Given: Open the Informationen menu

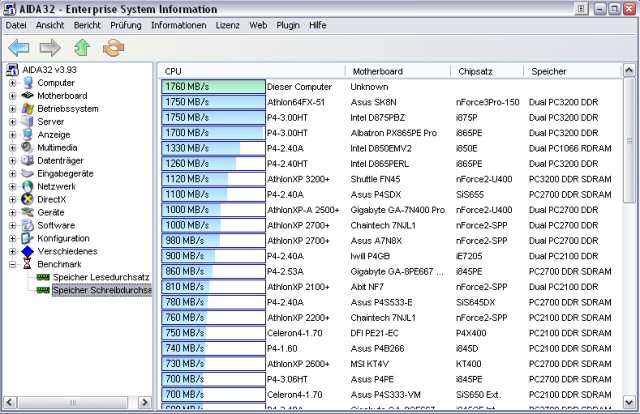Looking at the screenshot, I should pyautogui.click(x=178, y=25).
